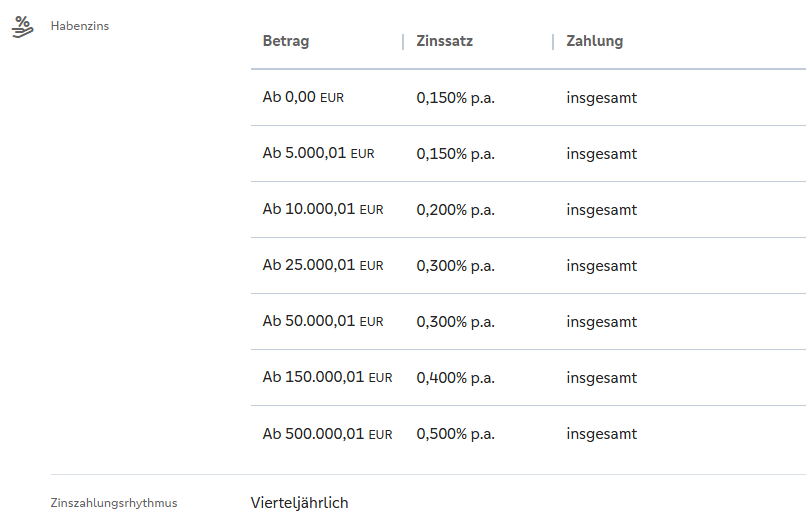Click the Vierteljährlich value text
Viewport: 806px width, 522px height.
point(299,503)
